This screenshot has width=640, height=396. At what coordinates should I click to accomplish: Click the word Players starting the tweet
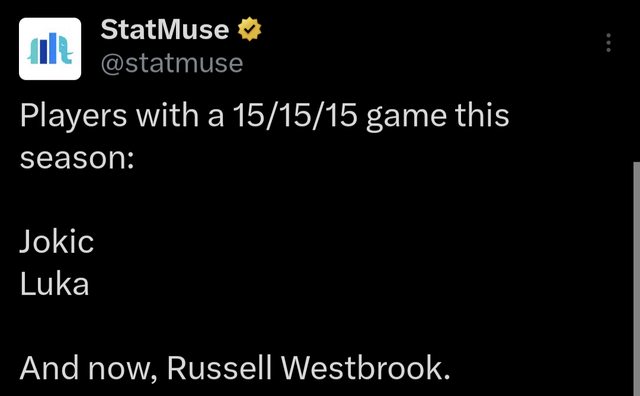click(x=73, y=116)
